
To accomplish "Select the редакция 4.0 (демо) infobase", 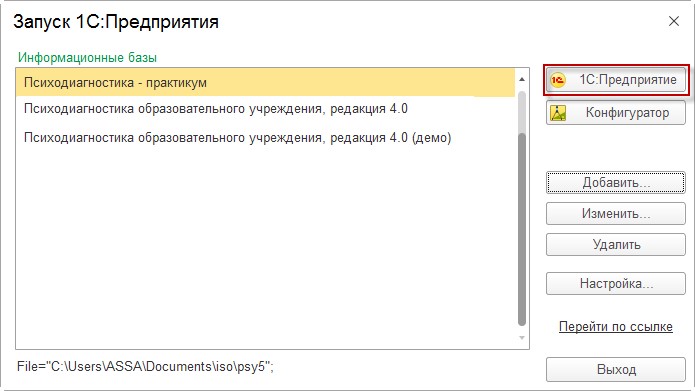I will pyautogui.click(x=265, y=138).
